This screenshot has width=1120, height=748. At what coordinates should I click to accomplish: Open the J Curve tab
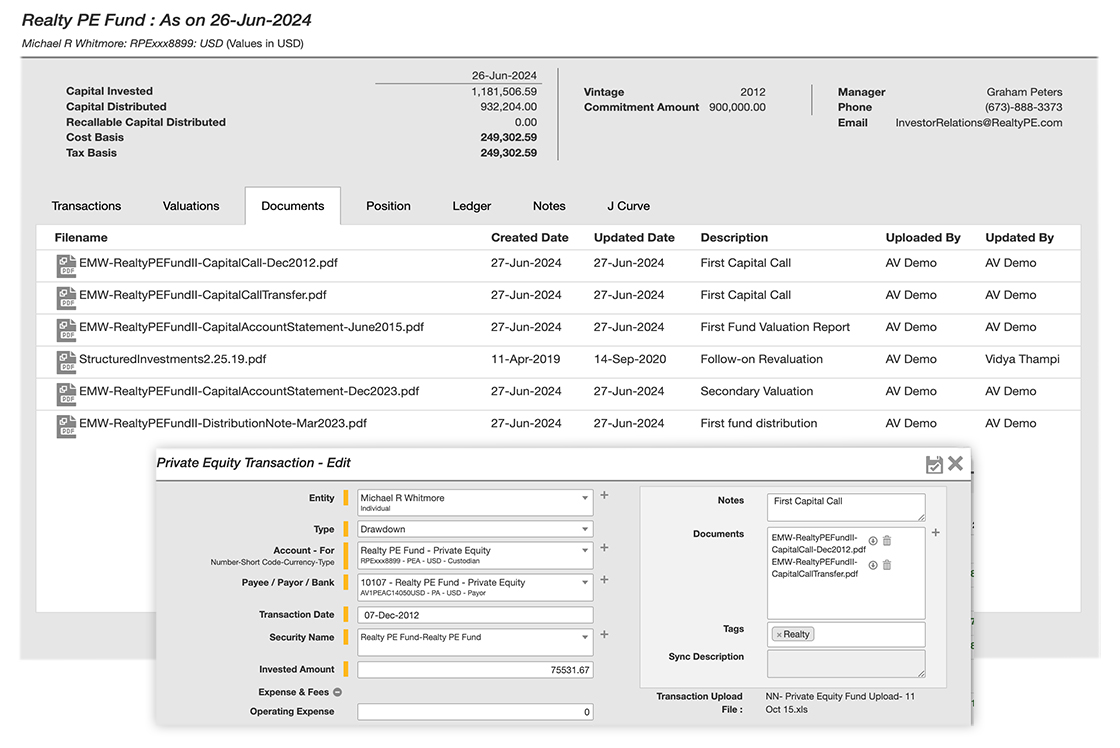pyautogui.click(x=628, y=206)
